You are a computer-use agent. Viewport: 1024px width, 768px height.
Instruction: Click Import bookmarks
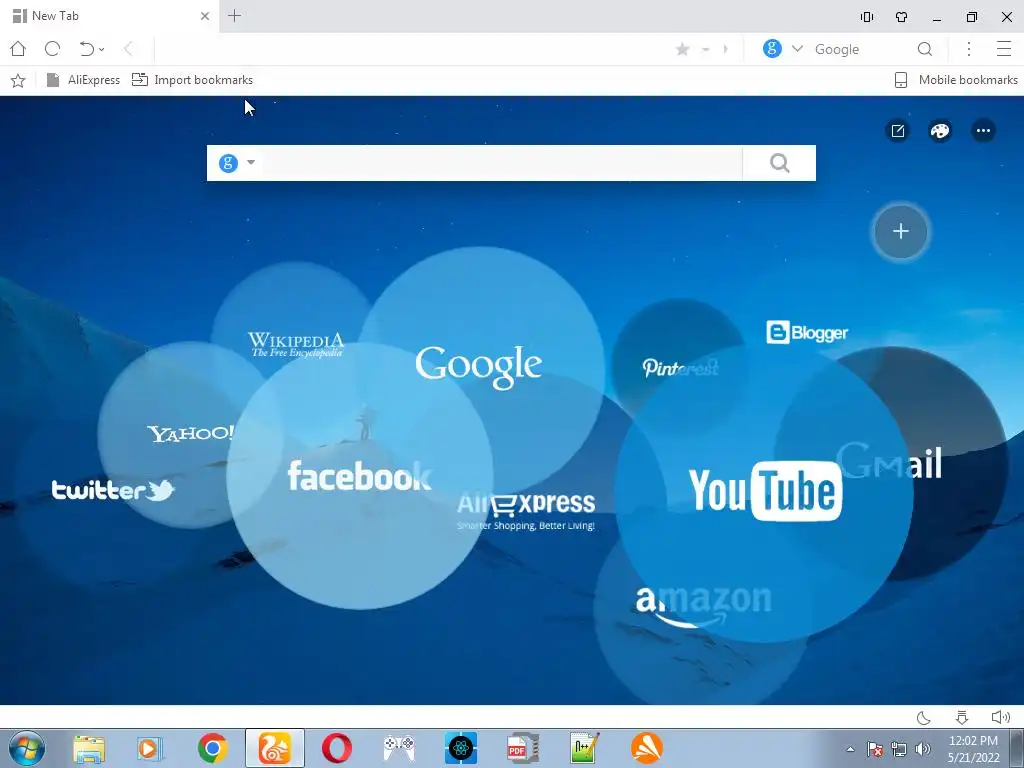click(x=193, y=80)
